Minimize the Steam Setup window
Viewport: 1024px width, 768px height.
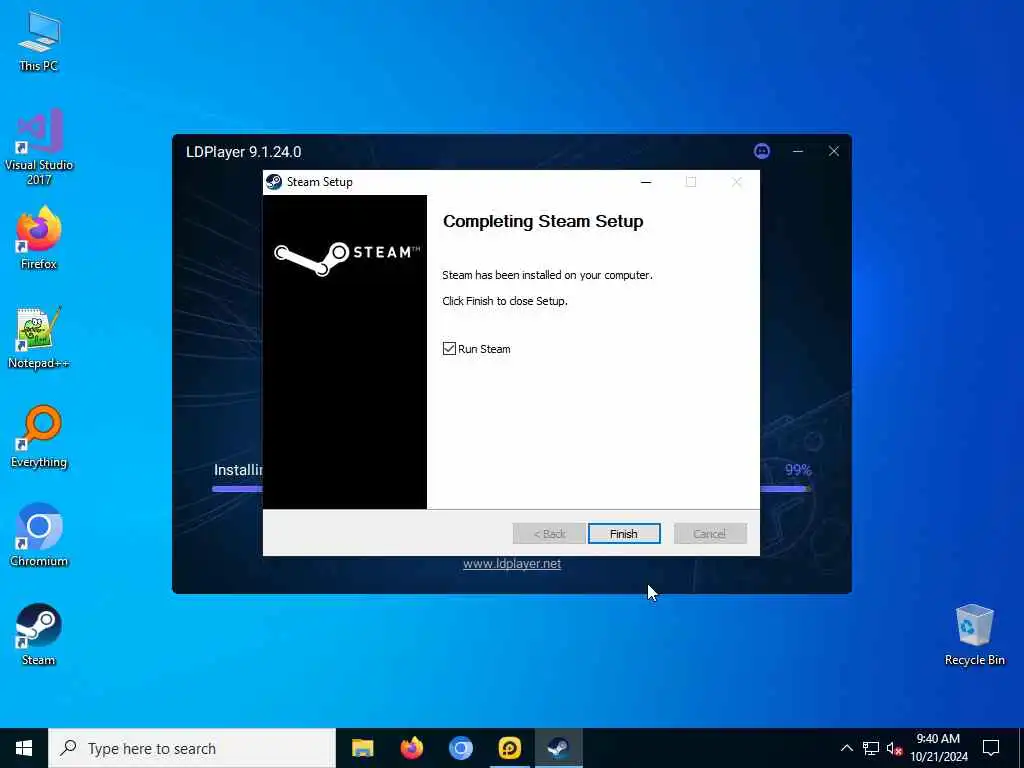click(646, 182)
